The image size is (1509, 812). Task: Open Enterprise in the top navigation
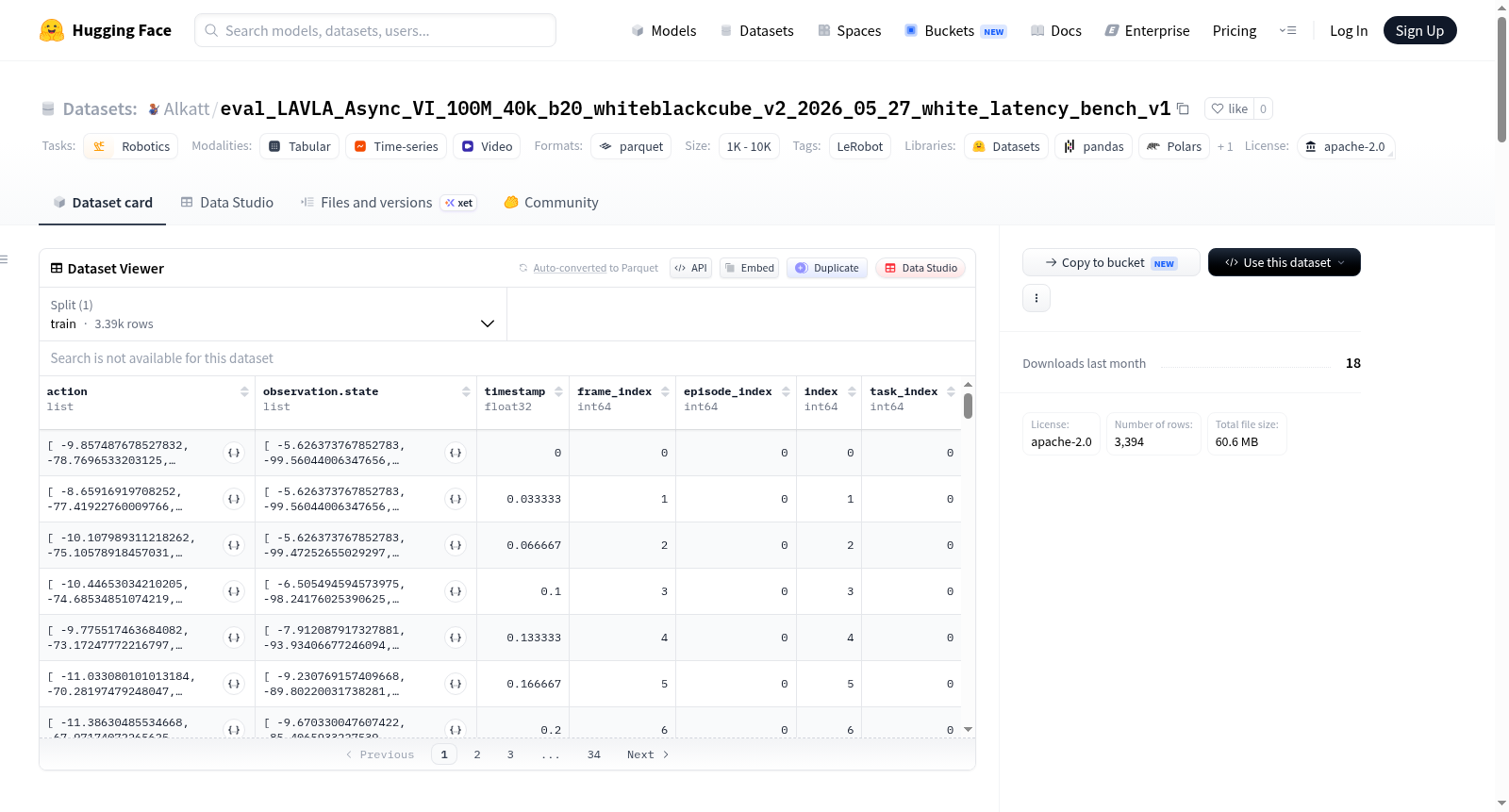[x=1147, y=30]
